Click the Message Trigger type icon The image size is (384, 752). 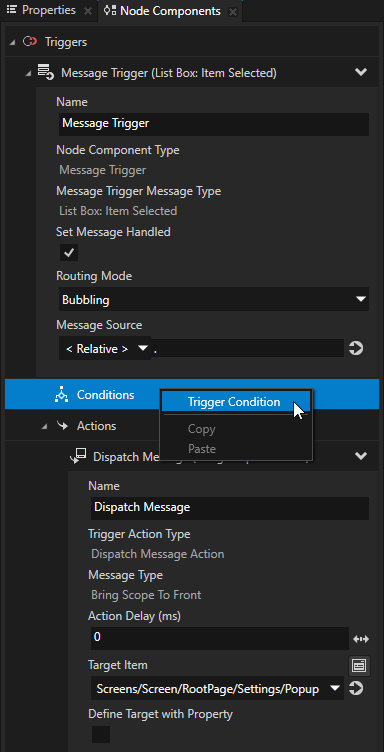point(46,72)
